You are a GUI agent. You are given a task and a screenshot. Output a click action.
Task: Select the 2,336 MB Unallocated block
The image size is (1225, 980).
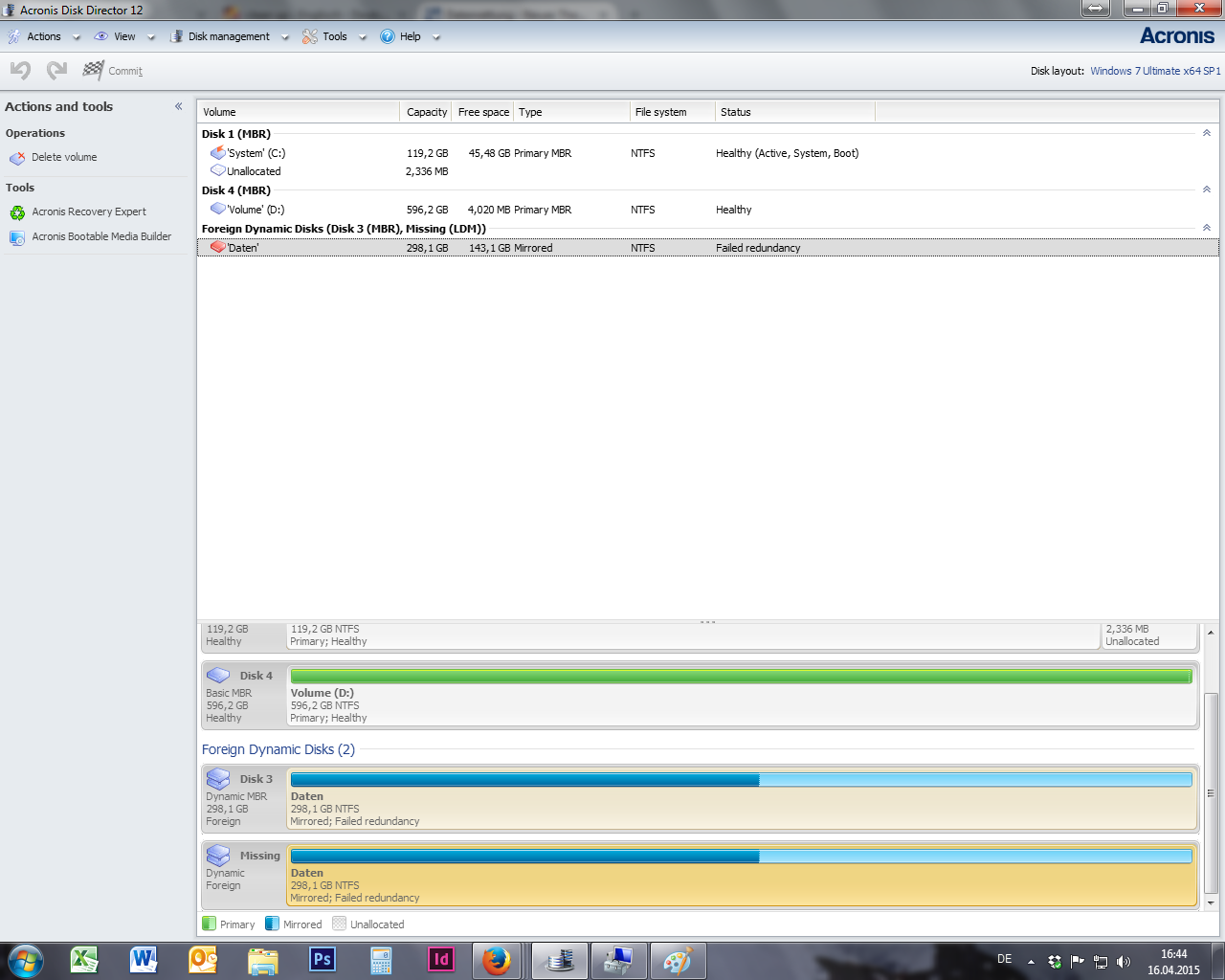click(1148, 635)
